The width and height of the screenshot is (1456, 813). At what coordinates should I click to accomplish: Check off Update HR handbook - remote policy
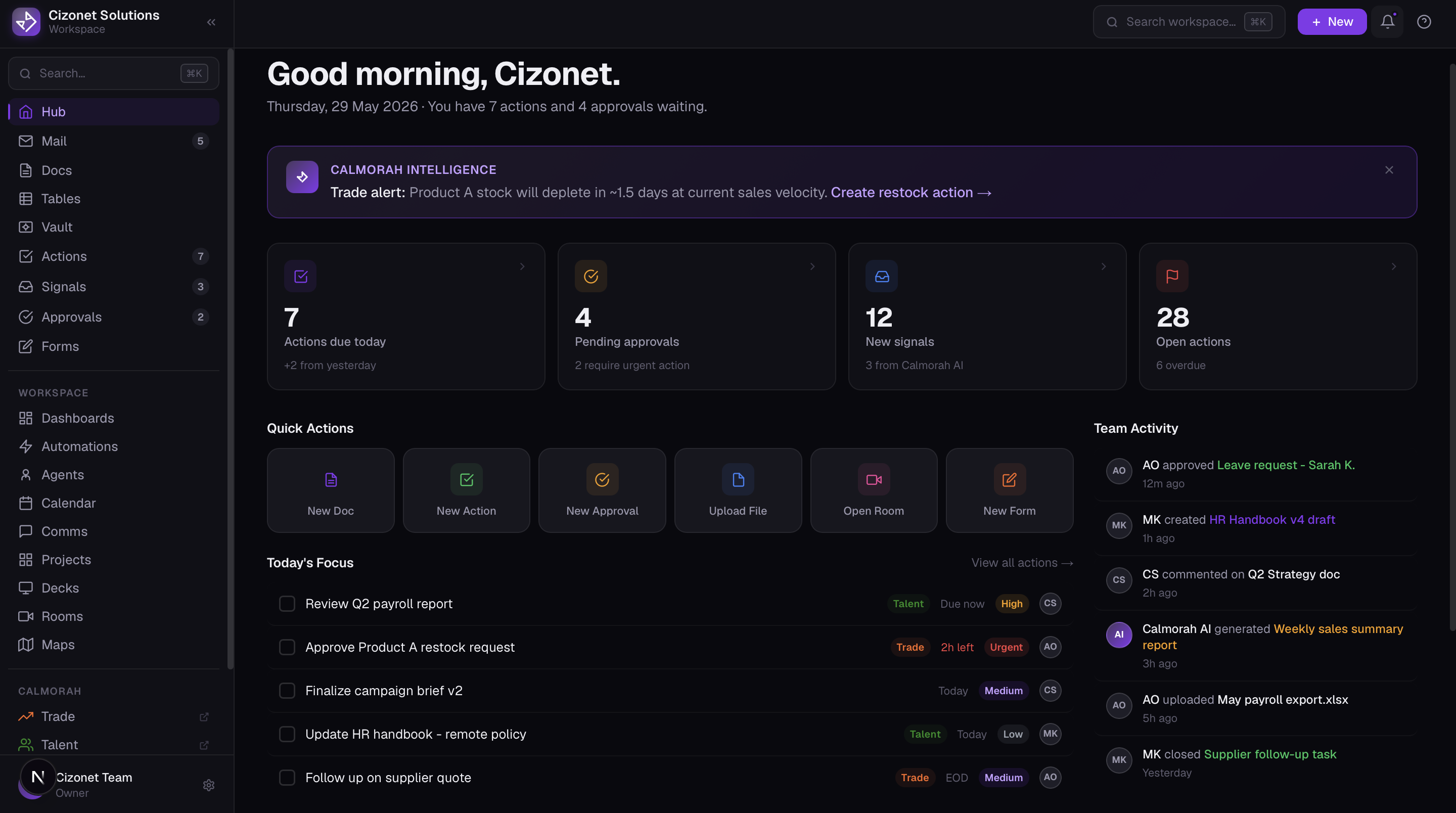pyautogui.click(x=287, y=734)
